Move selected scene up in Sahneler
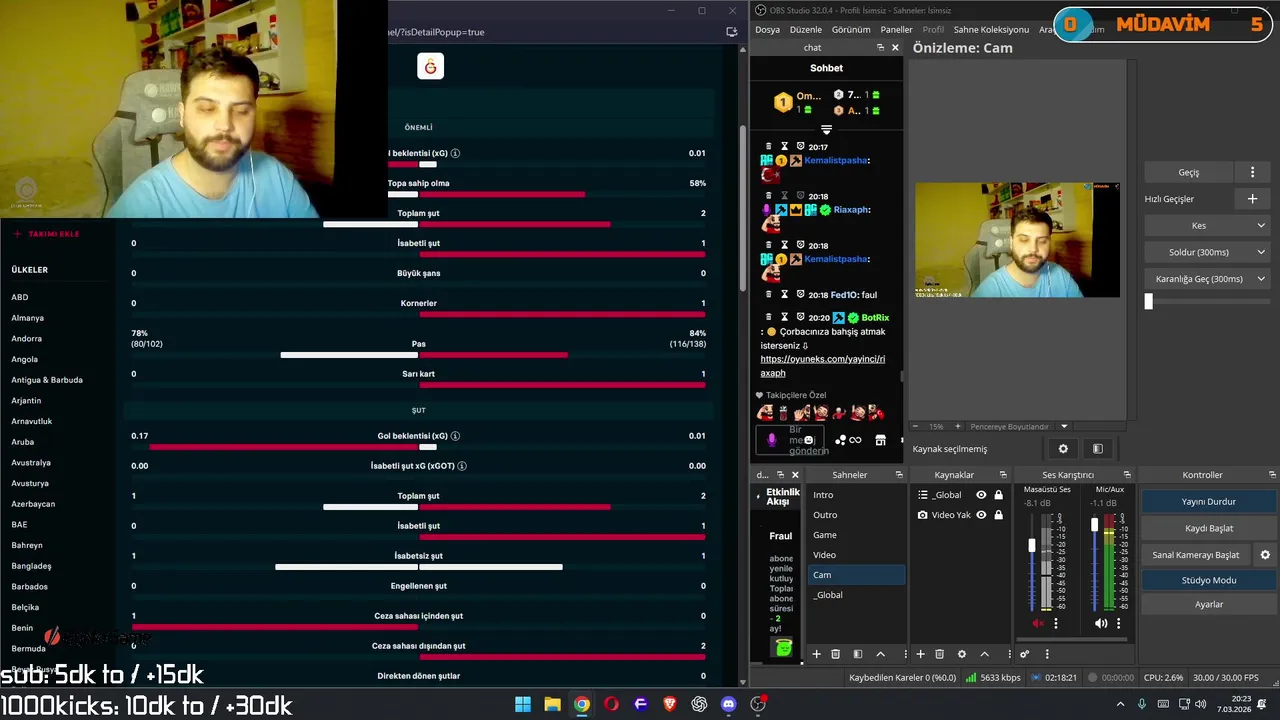1280x720 pixels. pos(880,654)
